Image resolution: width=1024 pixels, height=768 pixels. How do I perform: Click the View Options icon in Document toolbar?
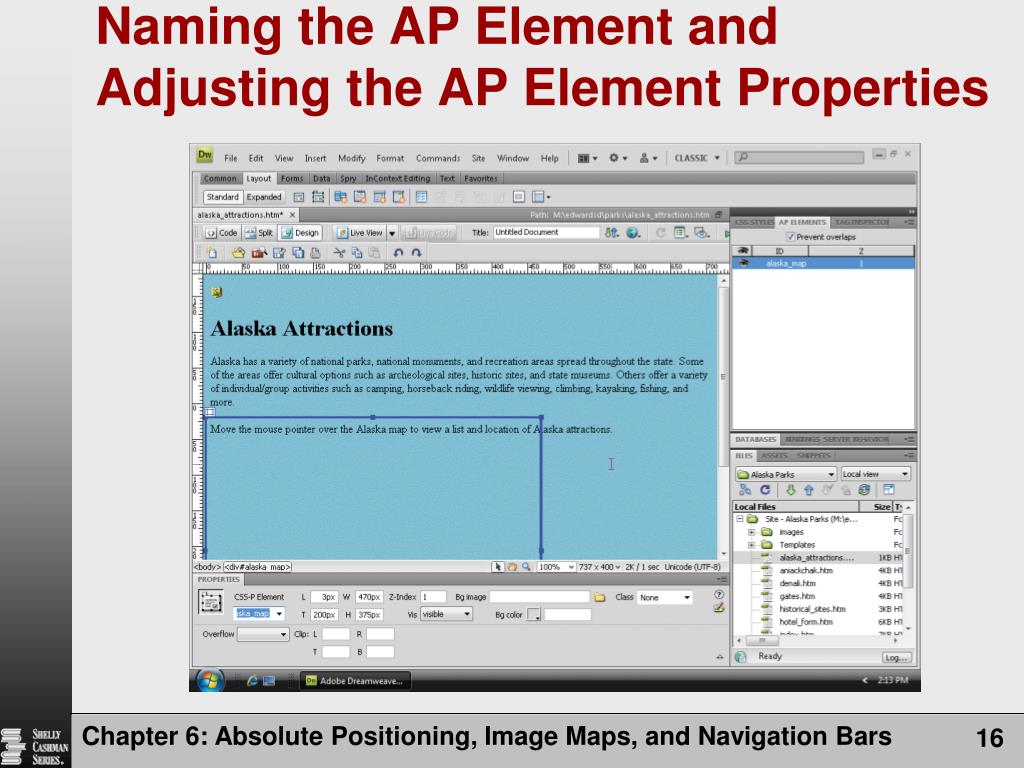680,232
